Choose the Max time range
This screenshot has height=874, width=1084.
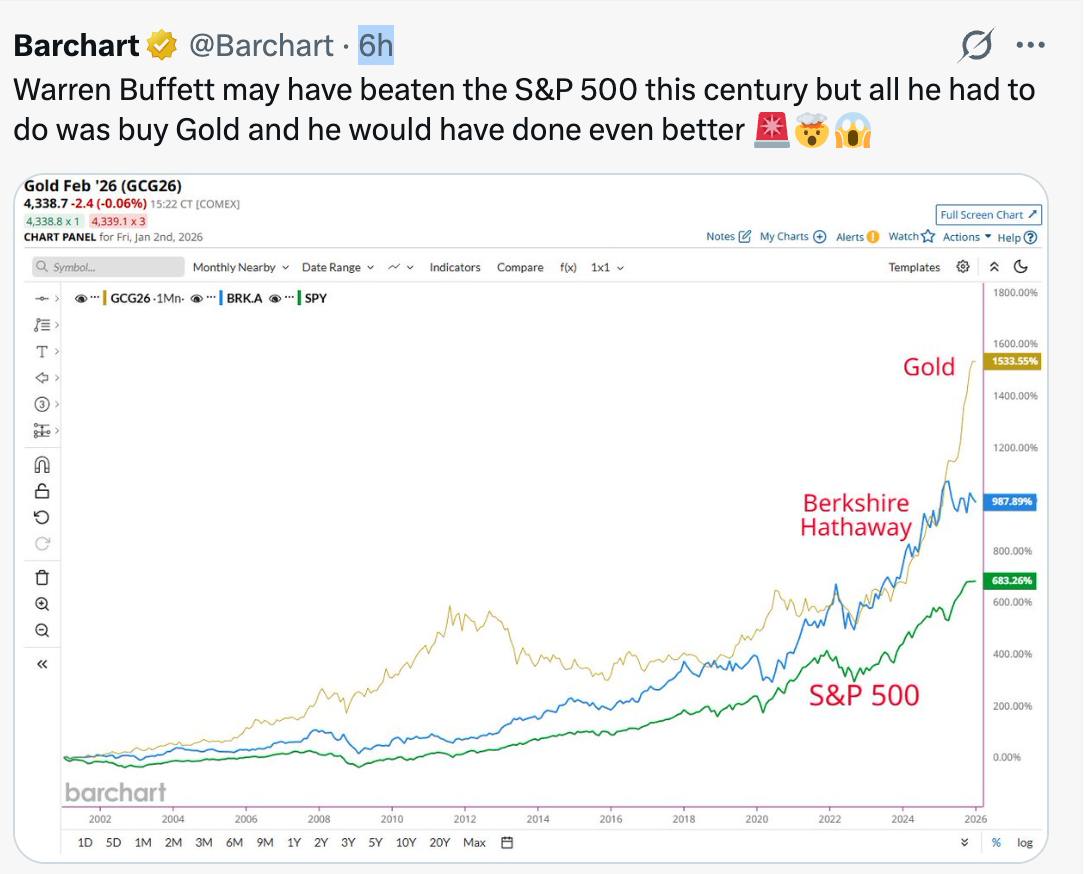coord(474,843)
